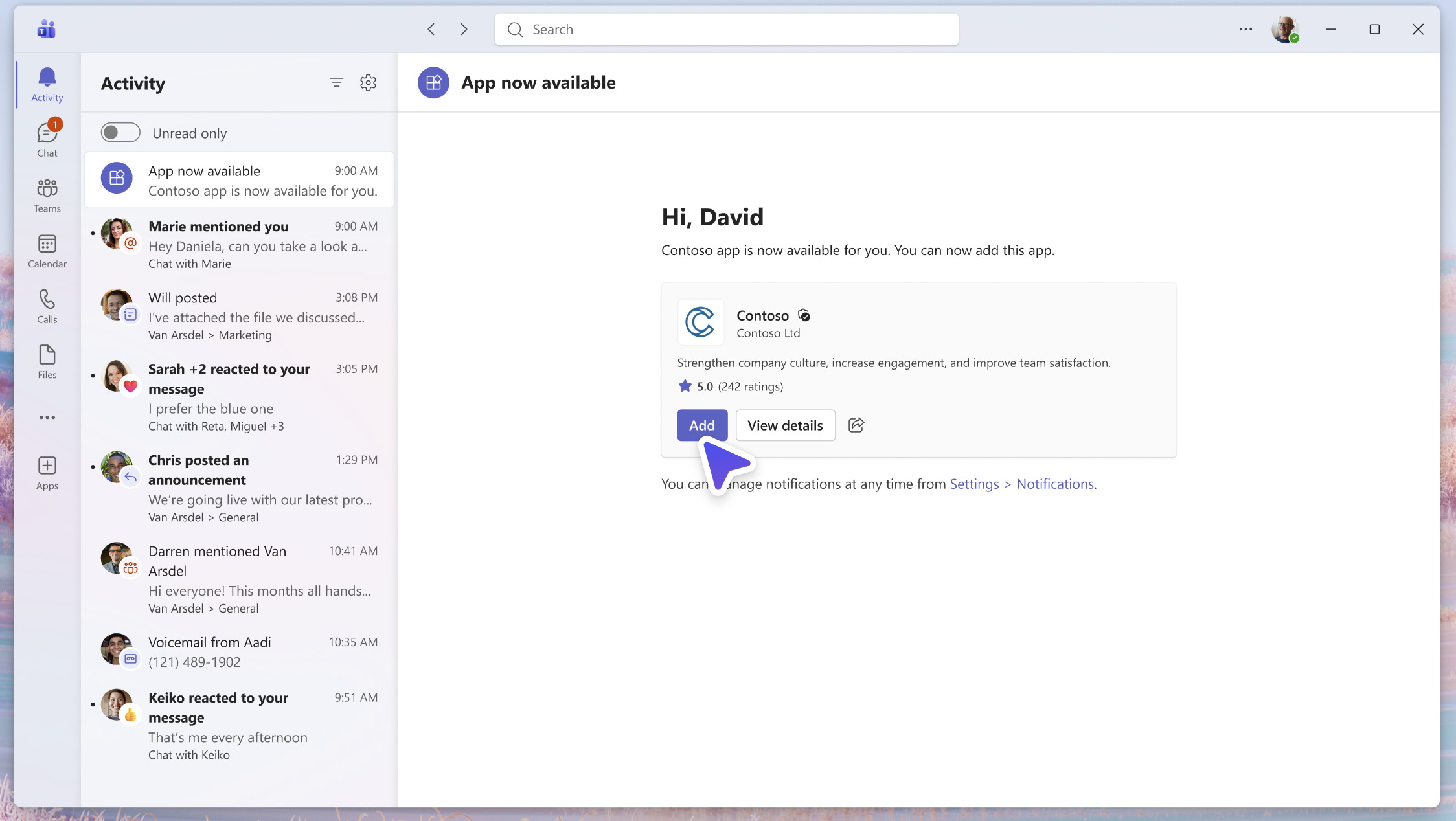Open Sarah +2 reacted notification
Viewport: 1456px width, 821px height.
[239, 397]
